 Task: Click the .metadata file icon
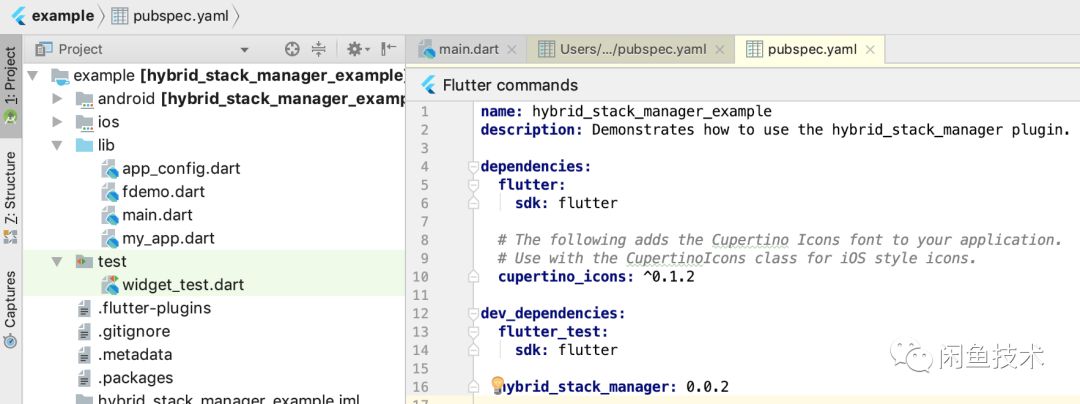point(84,355)
